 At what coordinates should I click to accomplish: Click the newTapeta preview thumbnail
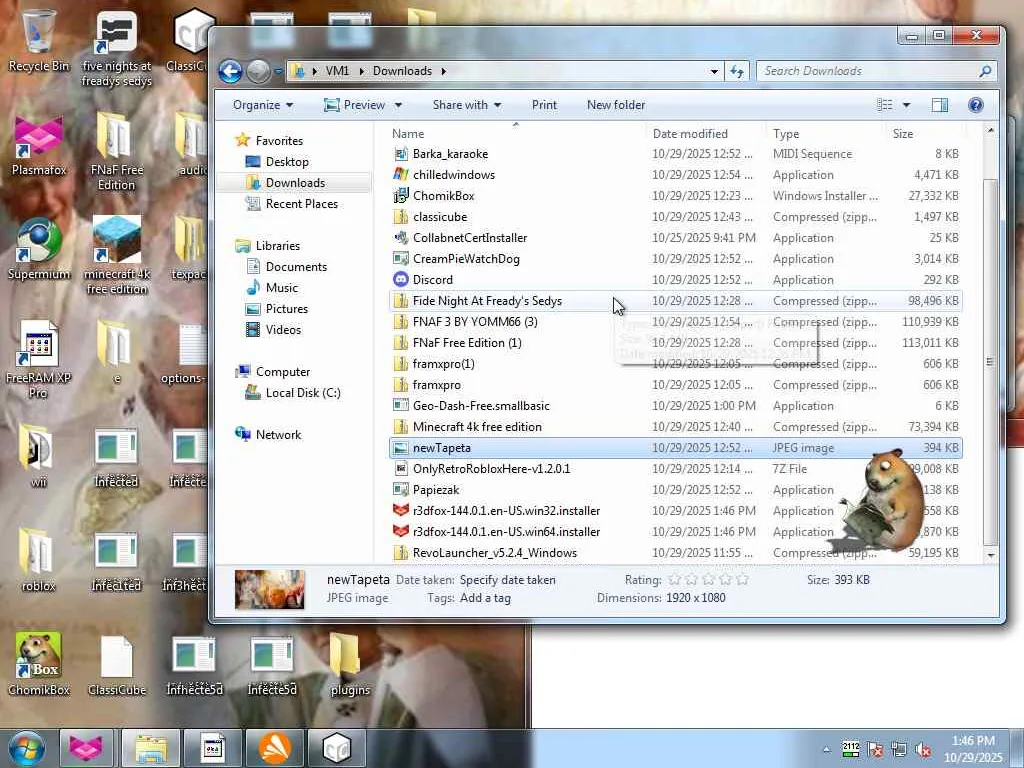269,589
